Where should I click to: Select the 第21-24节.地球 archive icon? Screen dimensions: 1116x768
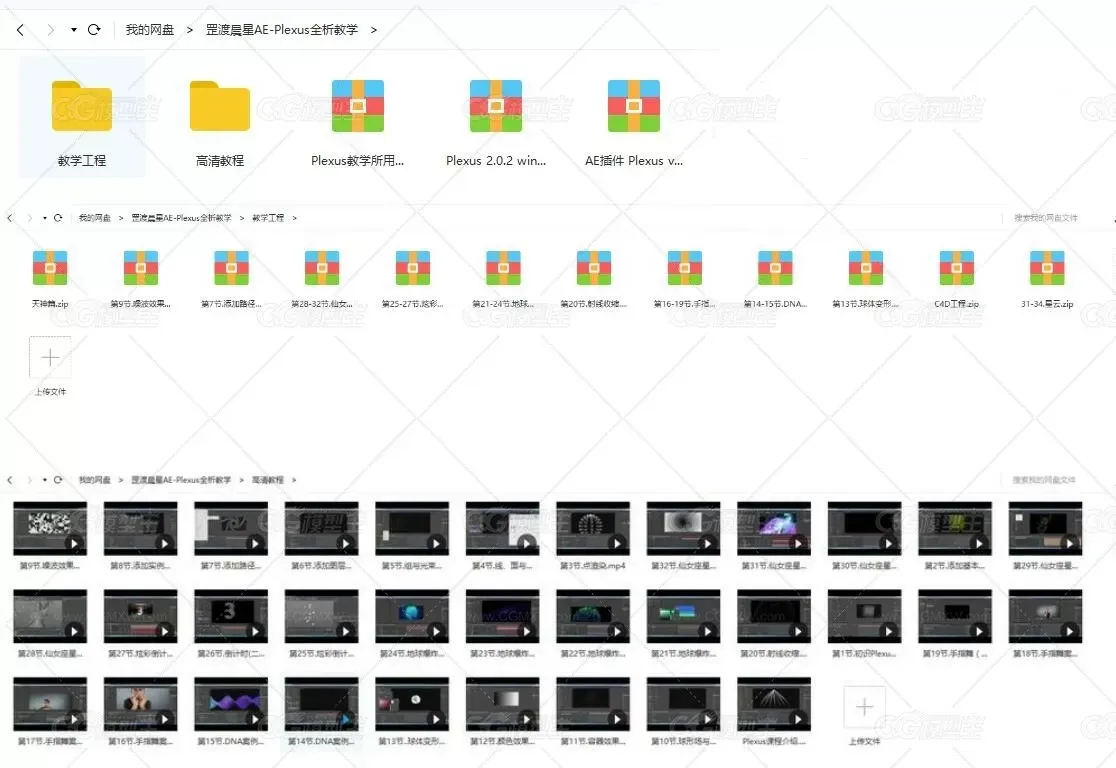tap(503, 268)
